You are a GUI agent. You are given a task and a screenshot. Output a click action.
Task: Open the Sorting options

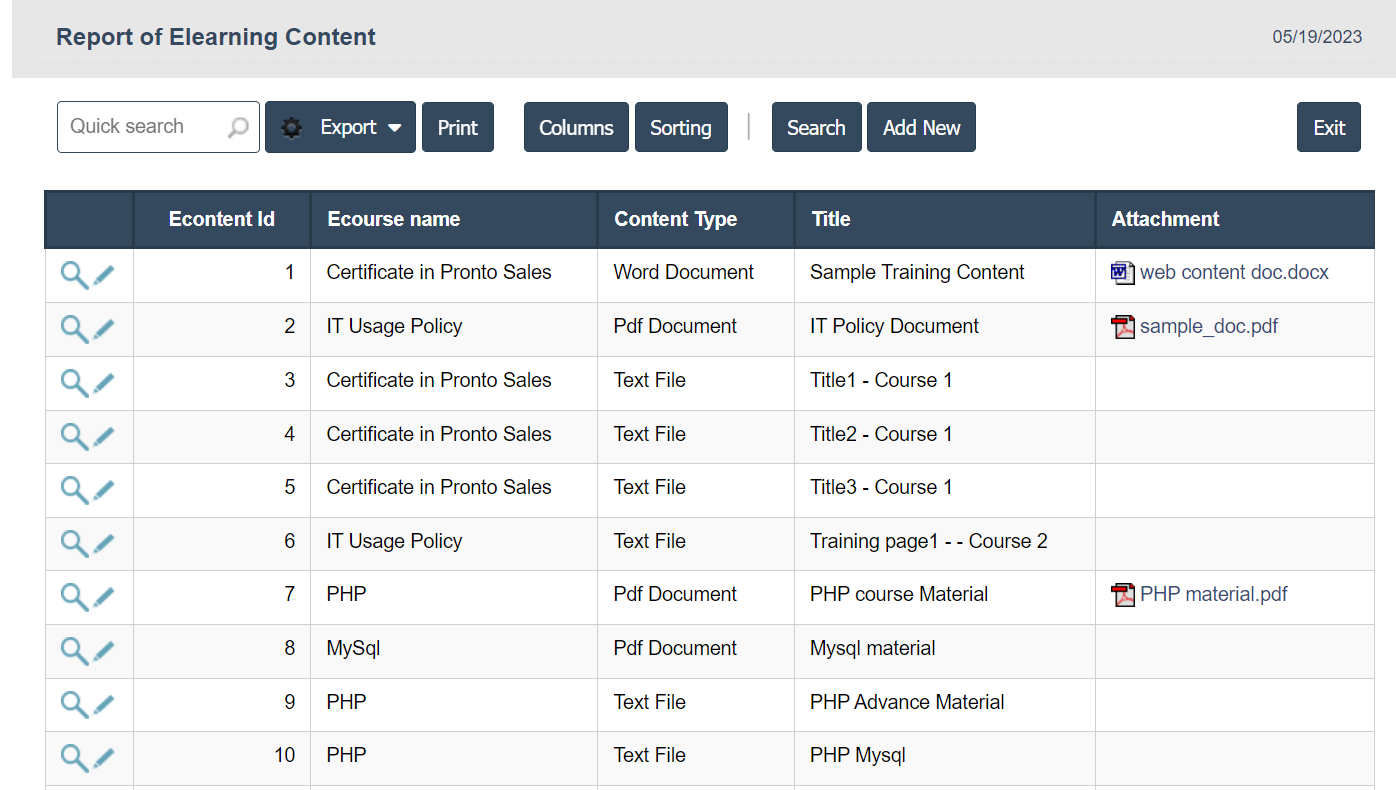(x=681, y=128)
